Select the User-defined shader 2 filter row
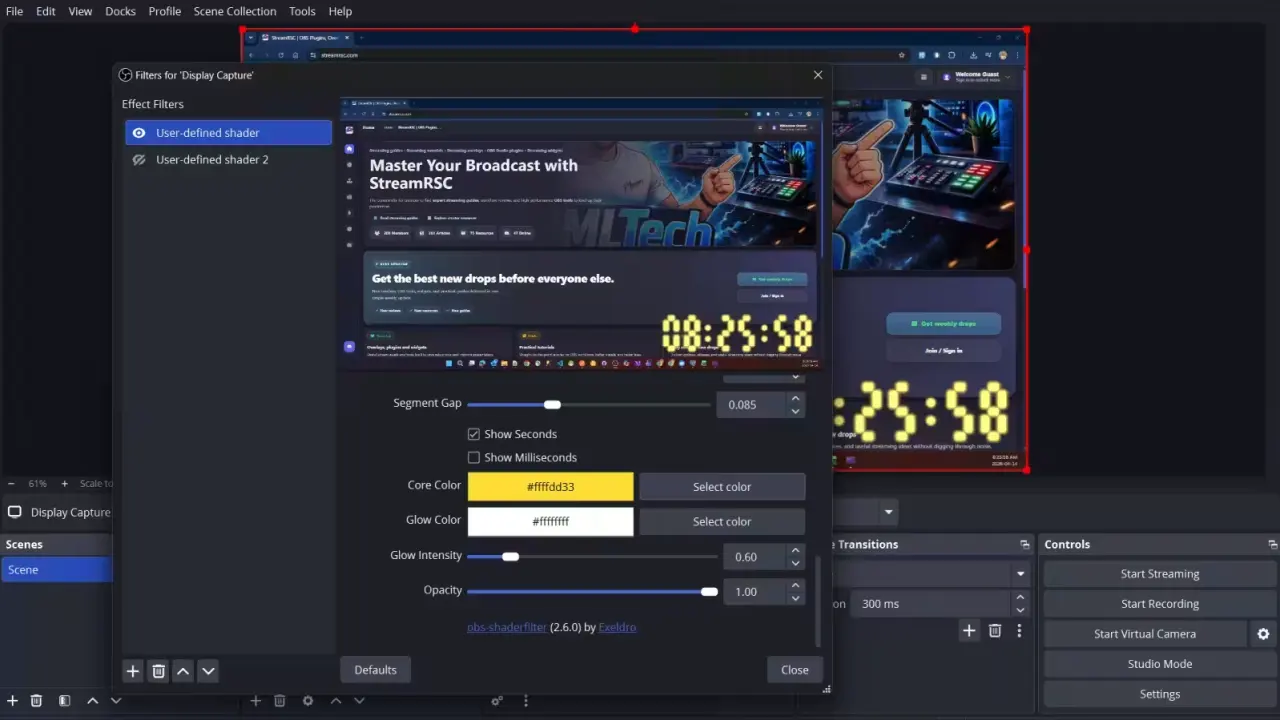The image size is (1280, 720). click(228, 160)
